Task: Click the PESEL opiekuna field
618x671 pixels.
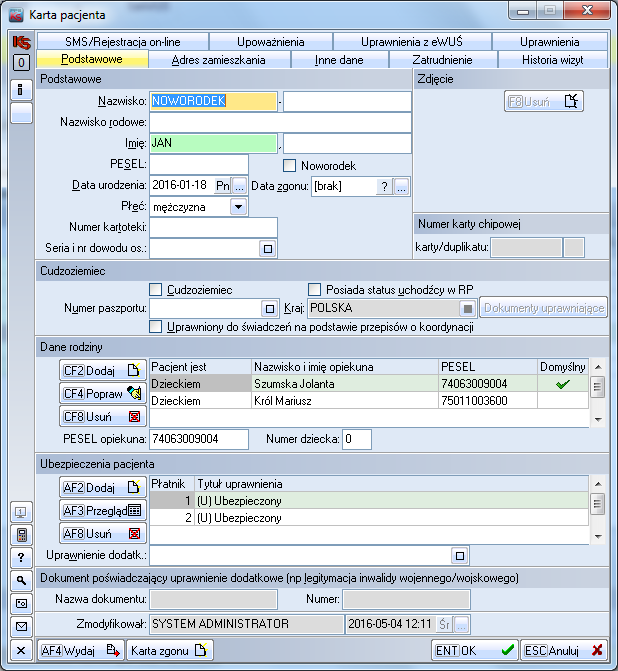Action: point(199,439)
